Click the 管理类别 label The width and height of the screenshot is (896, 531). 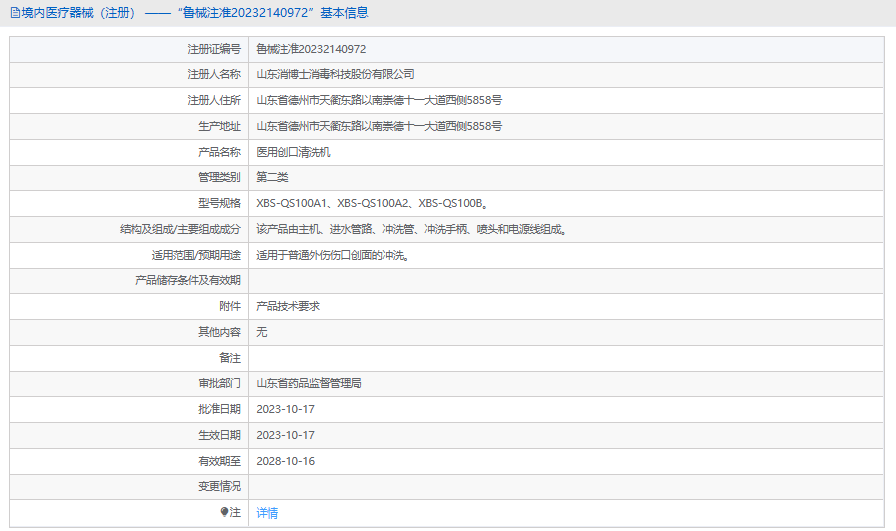(x=219, y=177)
